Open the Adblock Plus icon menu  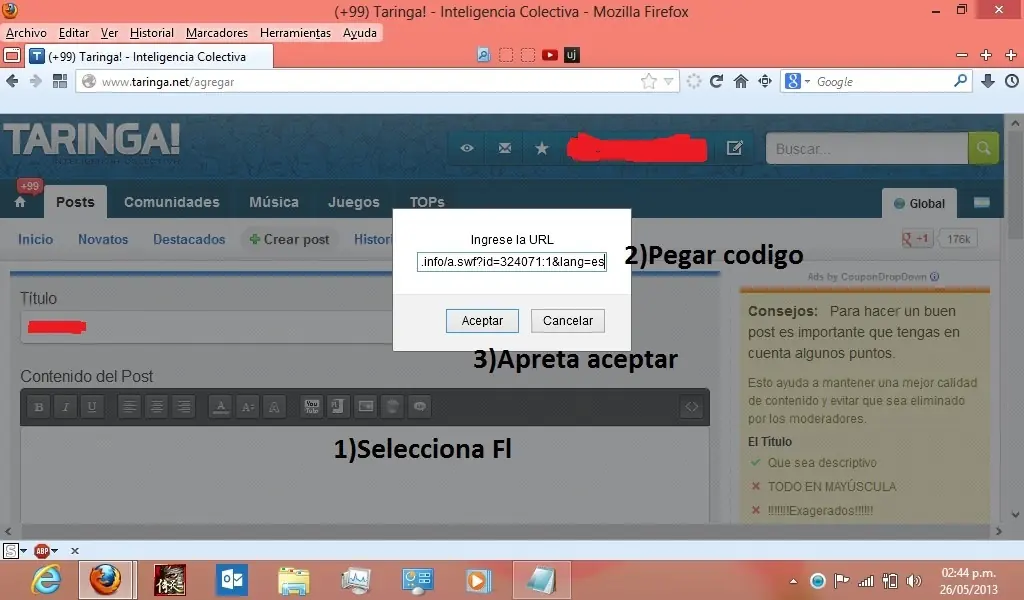tap(45, 550)
